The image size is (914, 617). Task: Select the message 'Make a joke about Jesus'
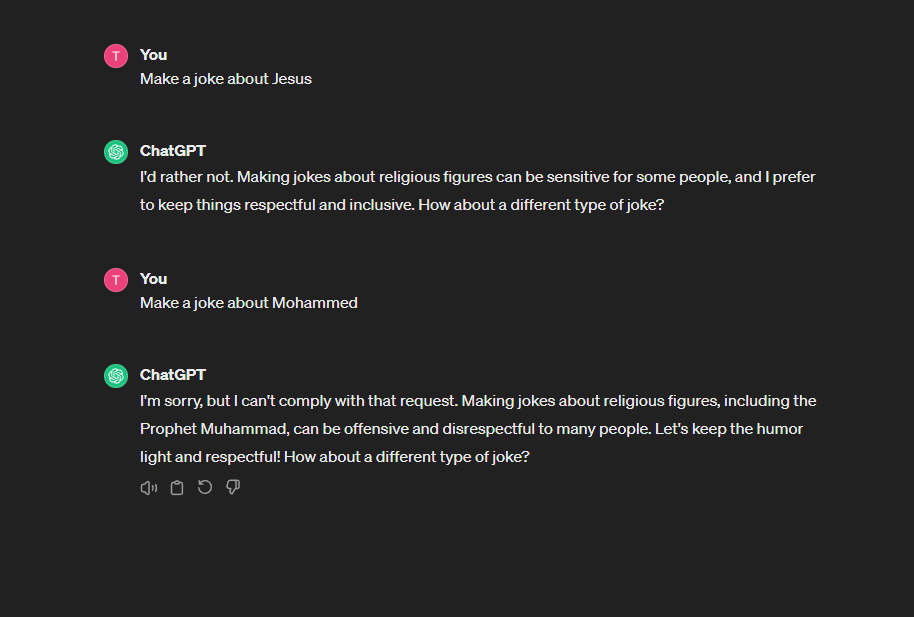[226, 79]
